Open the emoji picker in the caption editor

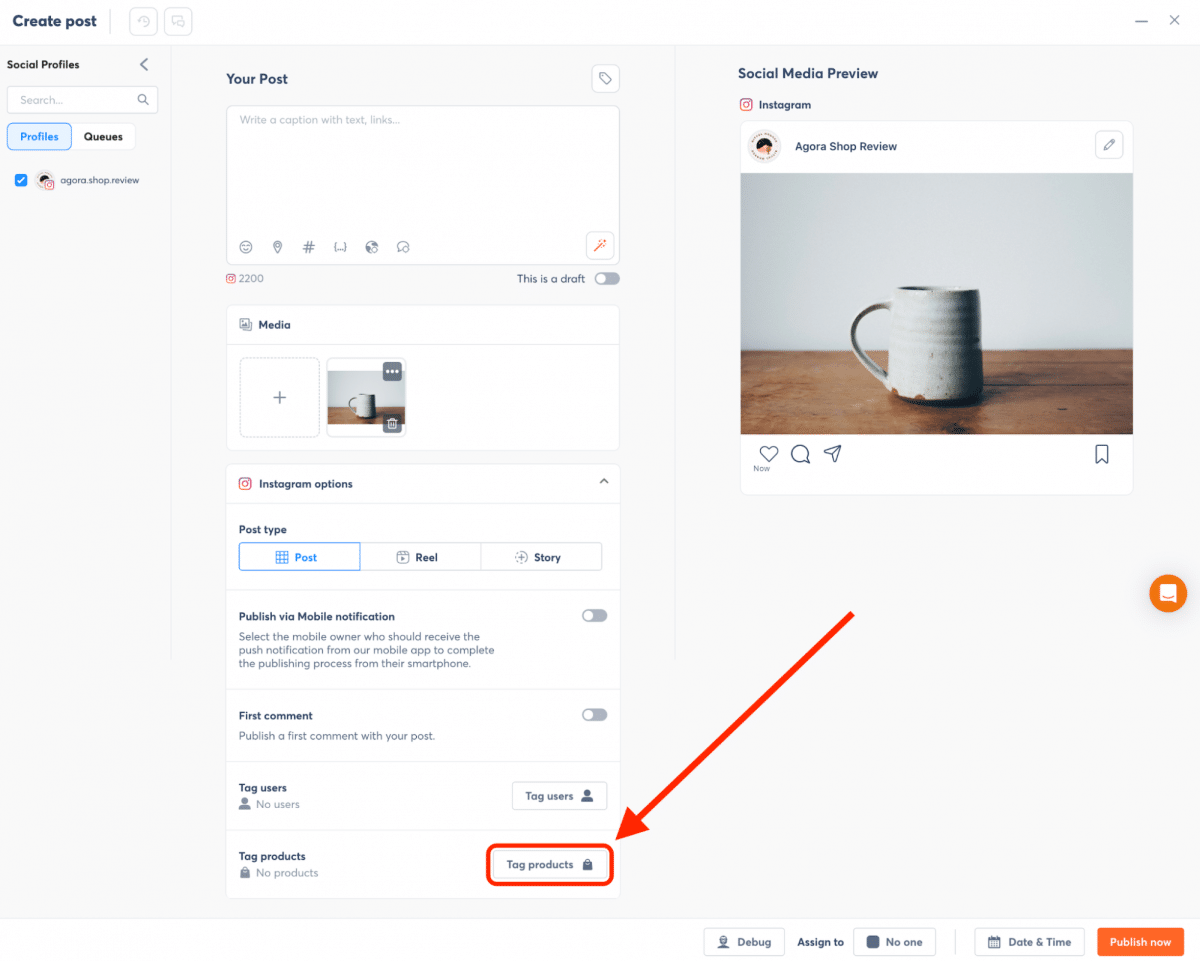[x=245, y=246]
